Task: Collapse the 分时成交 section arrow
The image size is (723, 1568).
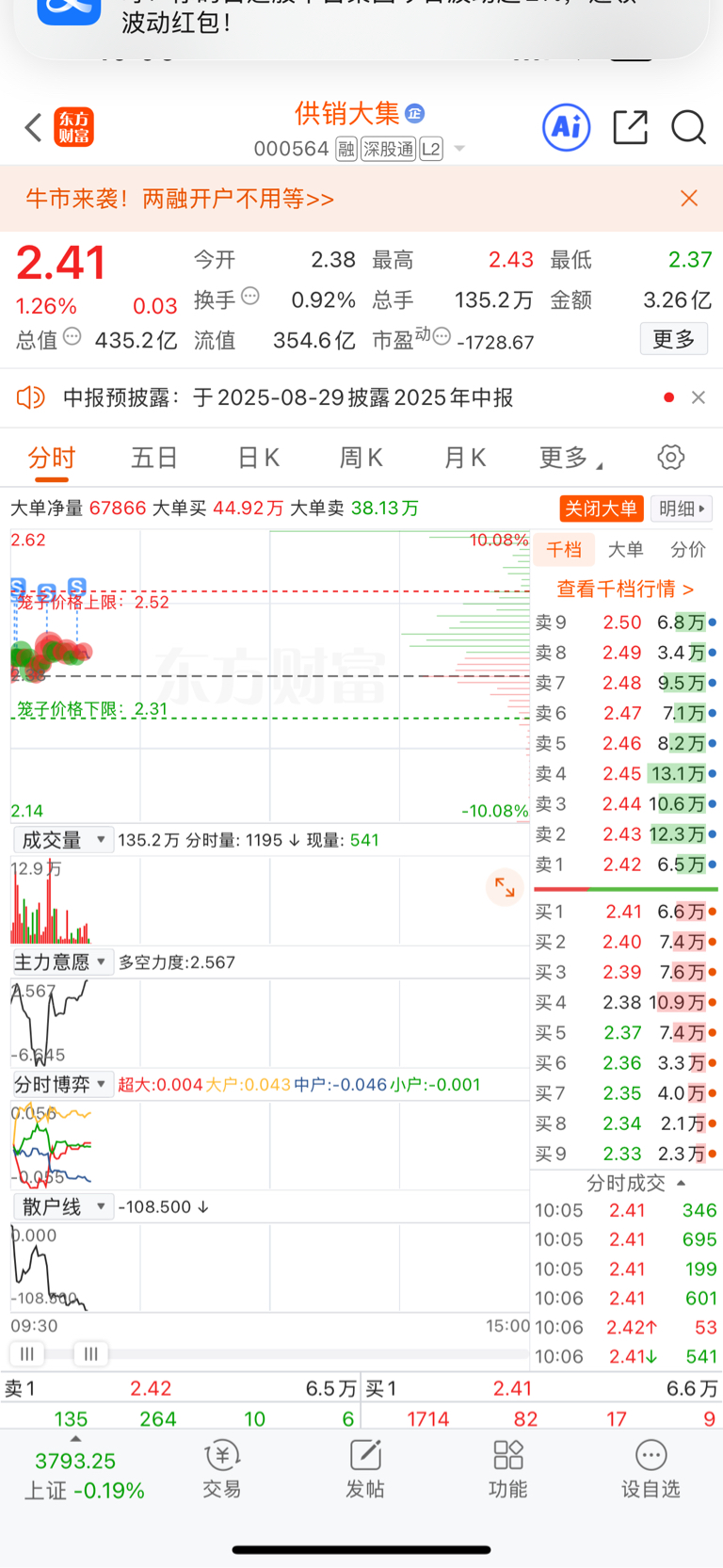Action: 682,1183
